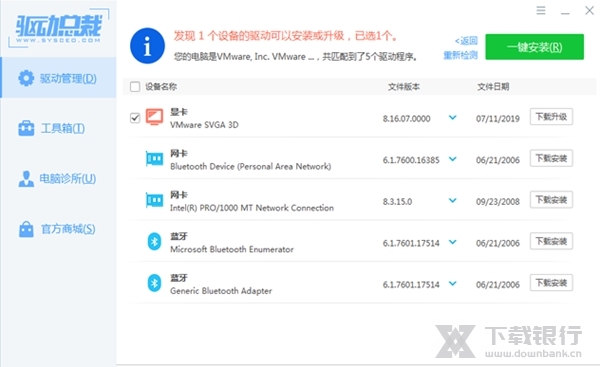This screenshot has width=600, height=367.
Task: Click the 您的电脑是VMware, Inc. description line
Action: pos(295,57)
